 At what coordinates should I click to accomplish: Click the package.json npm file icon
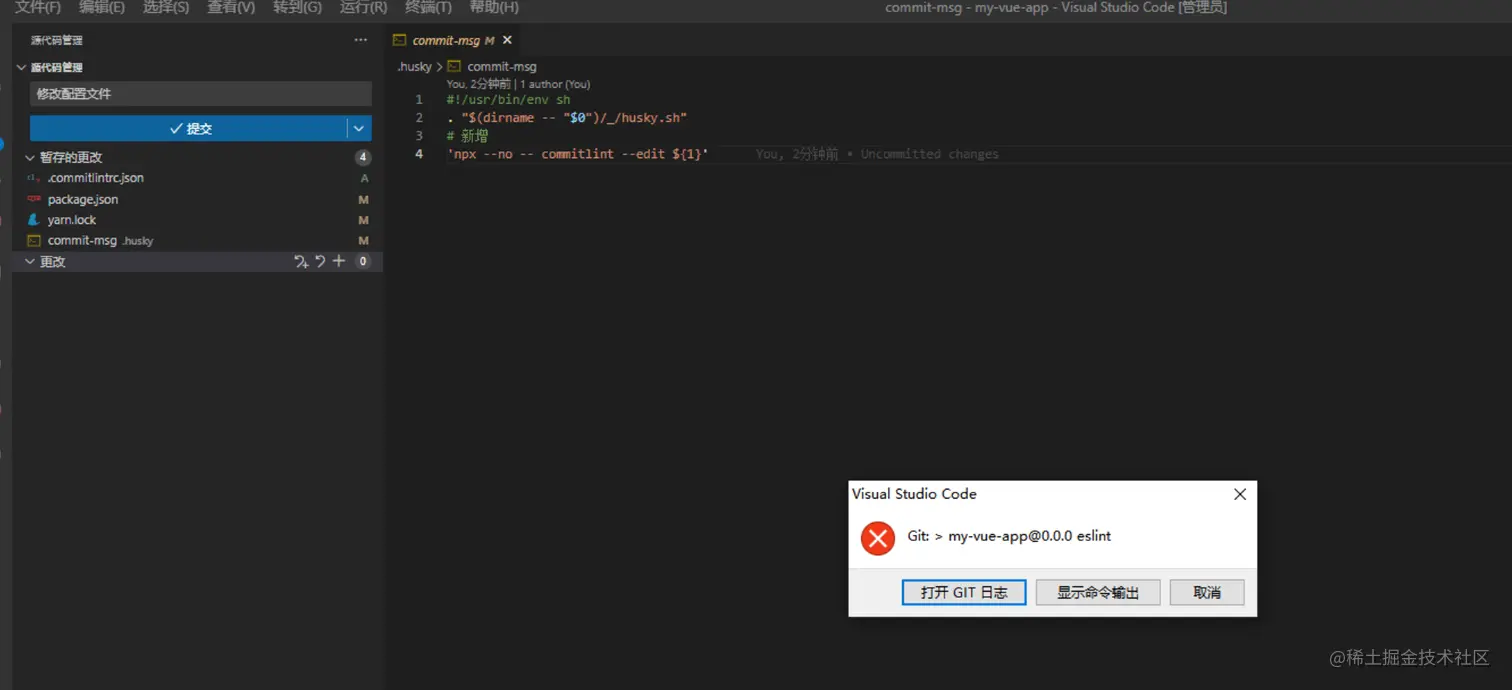tap(34, 199)
